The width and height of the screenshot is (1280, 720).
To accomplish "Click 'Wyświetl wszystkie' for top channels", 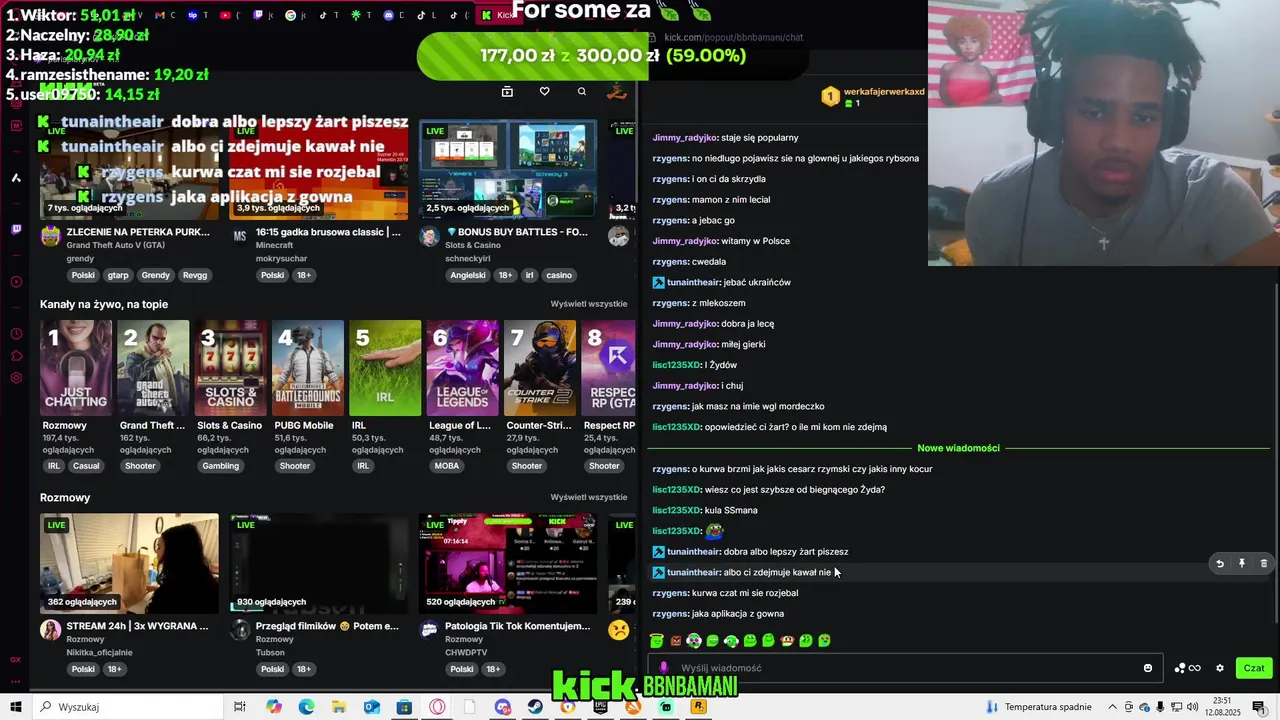I will pos(588,304).
